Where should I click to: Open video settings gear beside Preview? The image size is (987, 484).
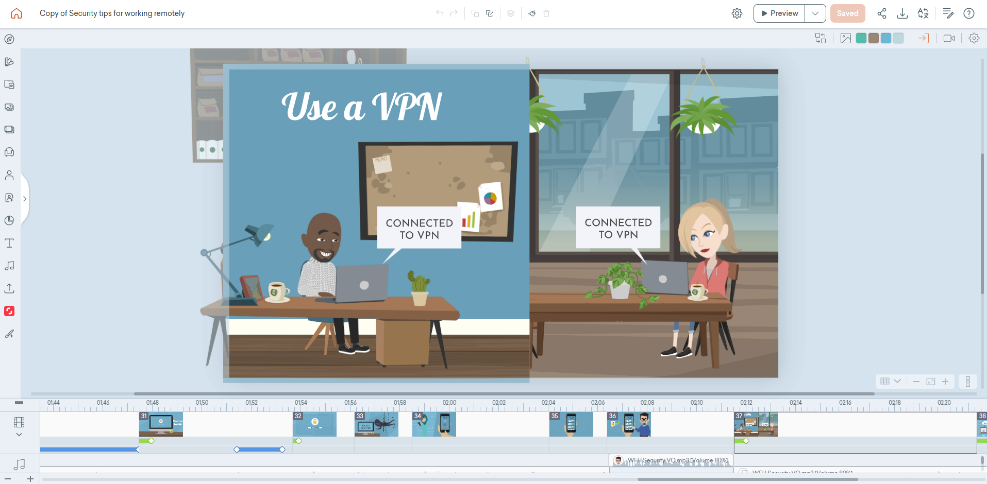click(736, 13)
